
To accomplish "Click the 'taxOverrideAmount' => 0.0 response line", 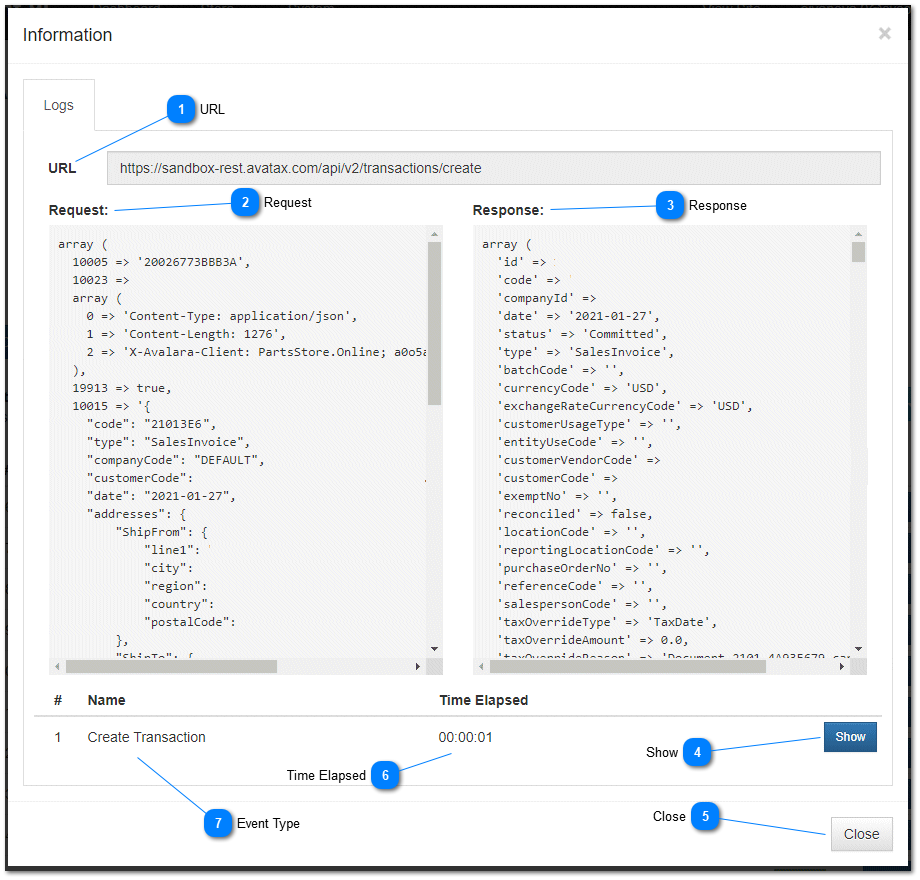I will pos(593,639).
